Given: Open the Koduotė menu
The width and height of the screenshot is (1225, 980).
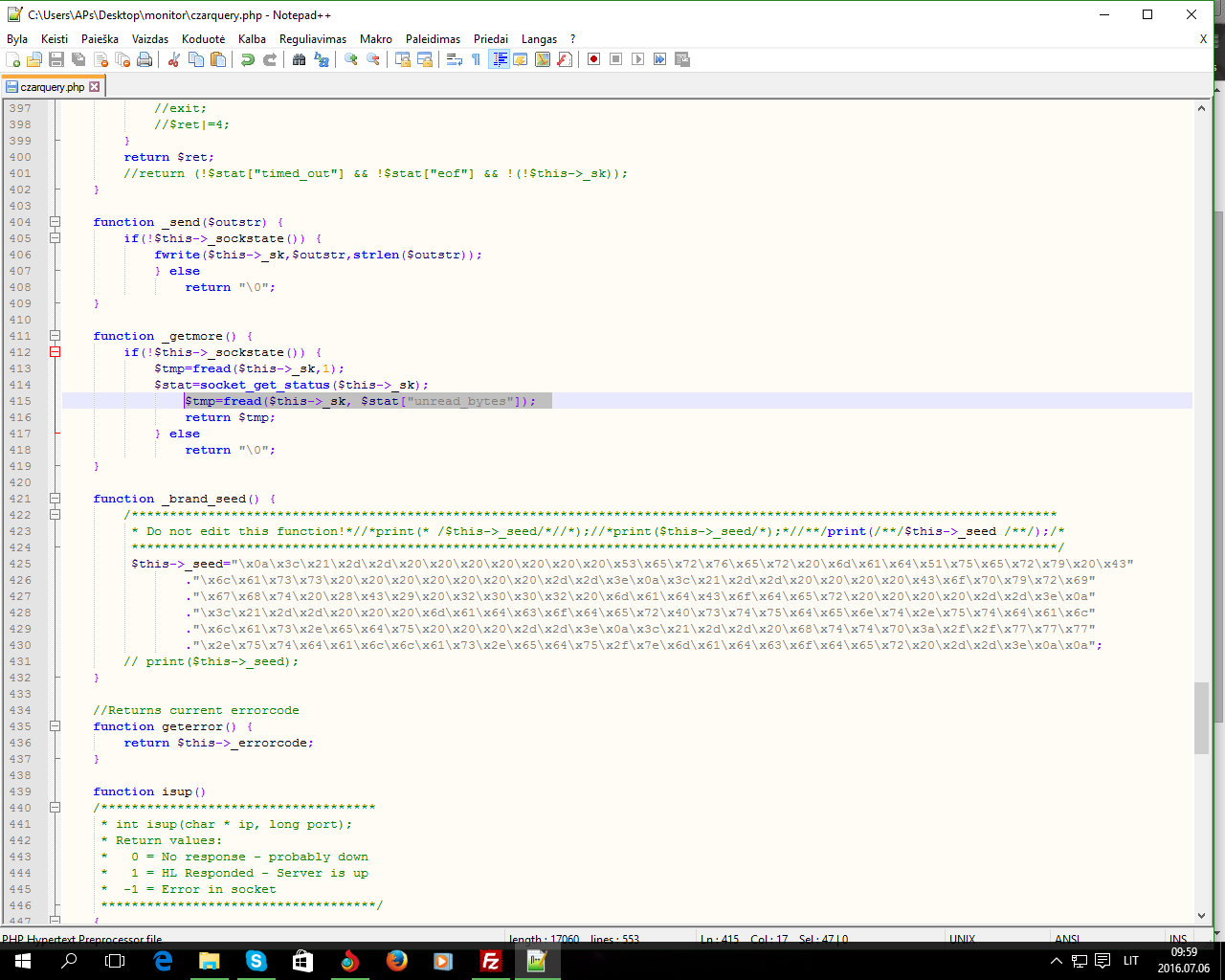Looking at the screenshot, I should pyautogui.click(x=204, y=39).
